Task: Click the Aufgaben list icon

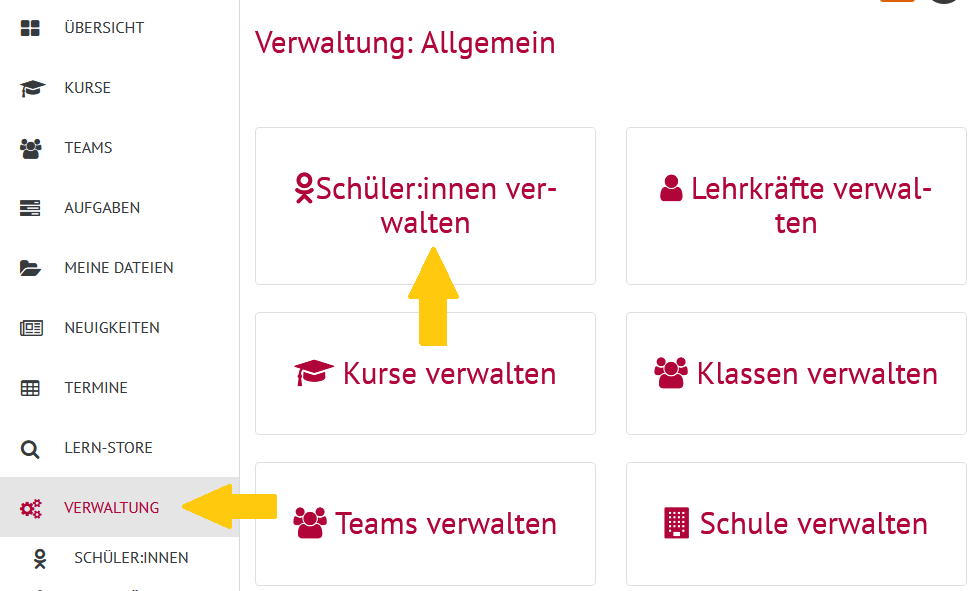Action: 30,208
